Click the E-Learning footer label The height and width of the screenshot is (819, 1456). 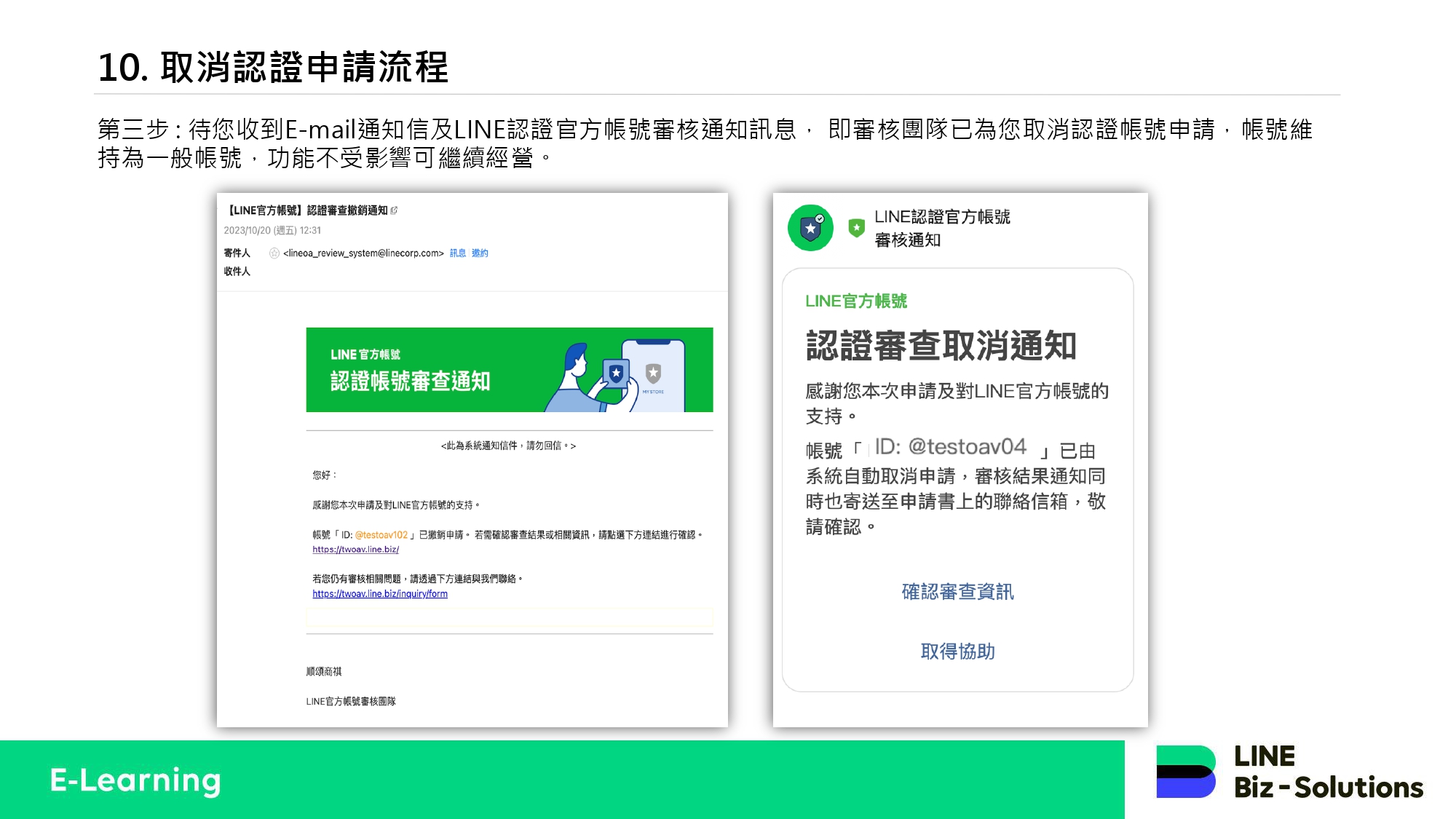pyautogui.click(x=135, y=780)
